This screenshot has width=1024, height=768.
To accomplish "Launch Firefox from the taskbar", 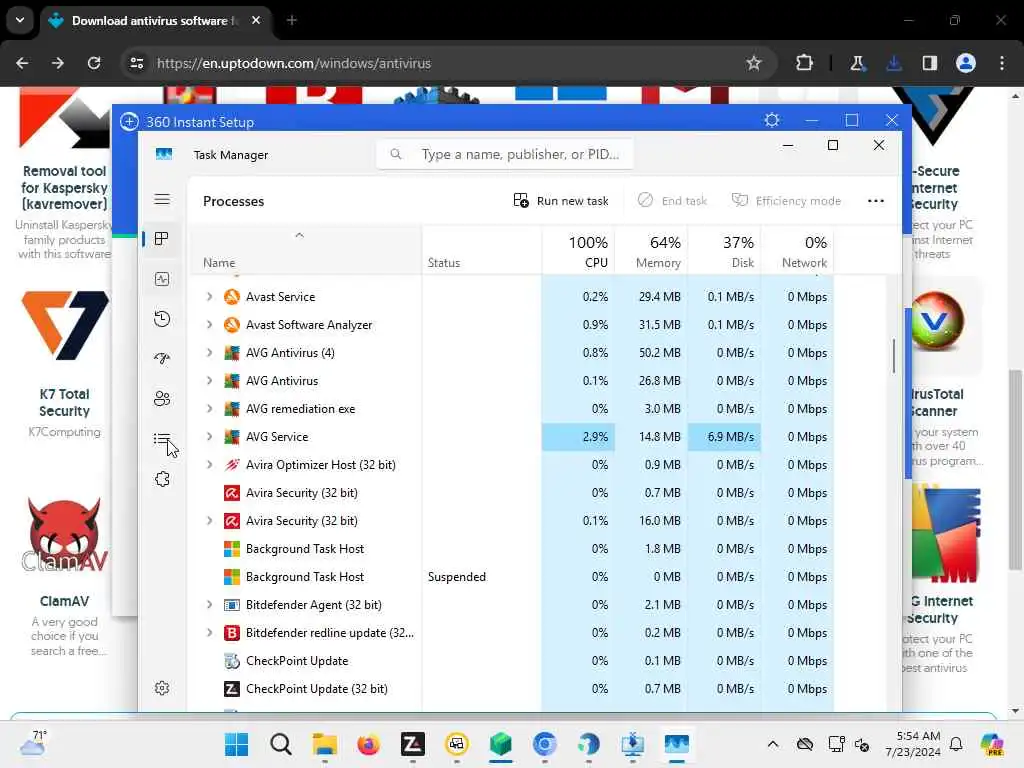I will tap(368, 744).
